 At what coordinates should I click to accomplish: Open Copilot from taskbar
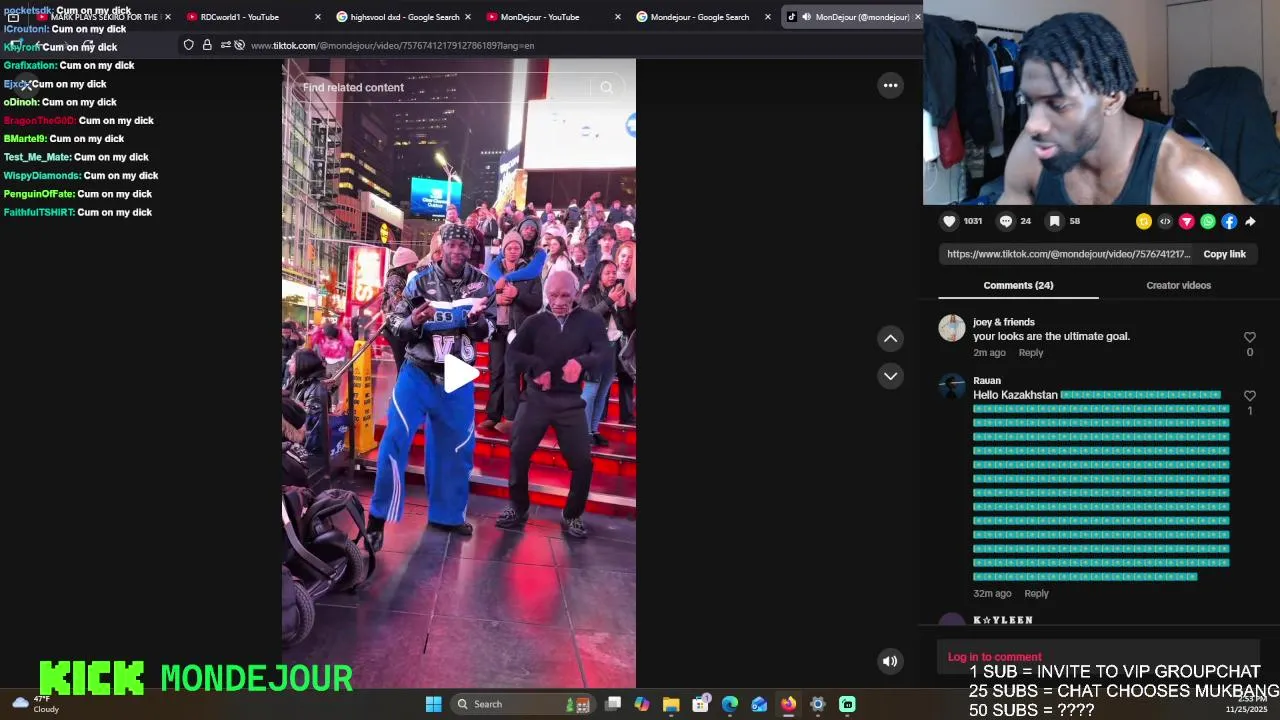pos(642,704)
